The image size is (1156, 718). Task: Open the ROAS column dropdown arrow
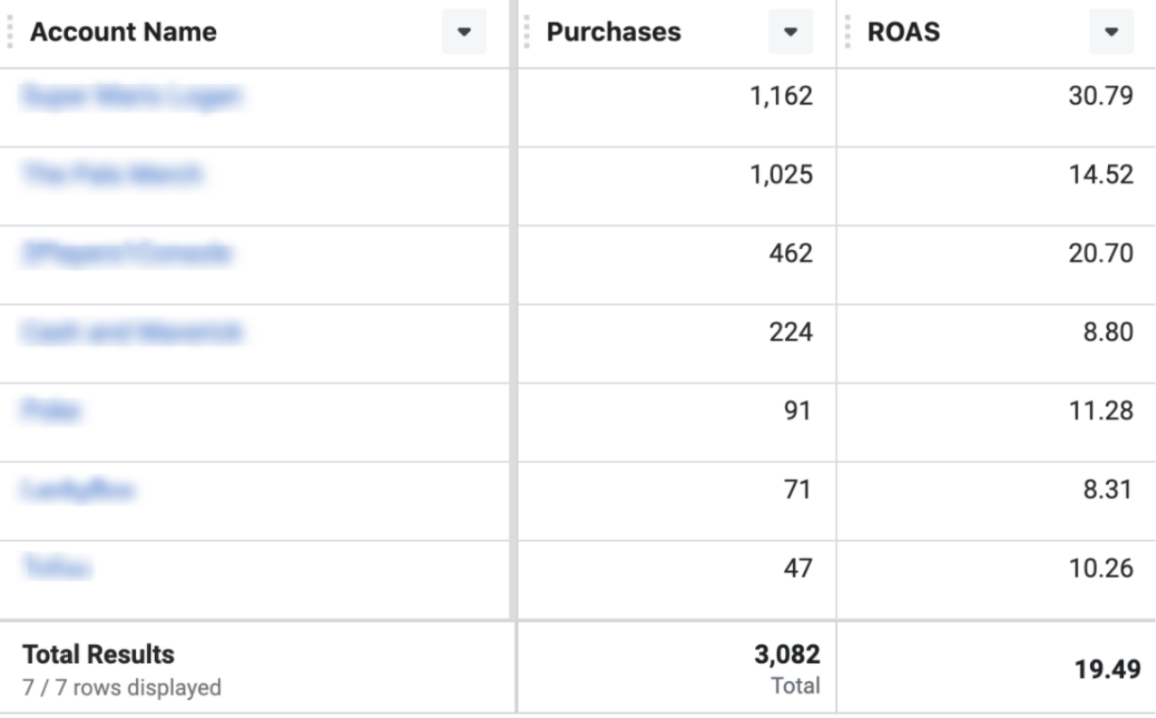1111,32
